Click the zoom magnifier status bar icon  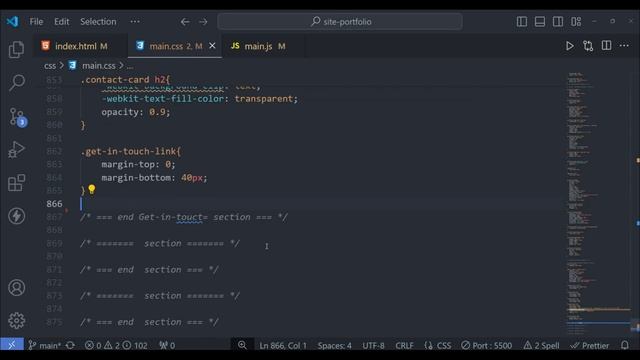click(x=242, y=345)
